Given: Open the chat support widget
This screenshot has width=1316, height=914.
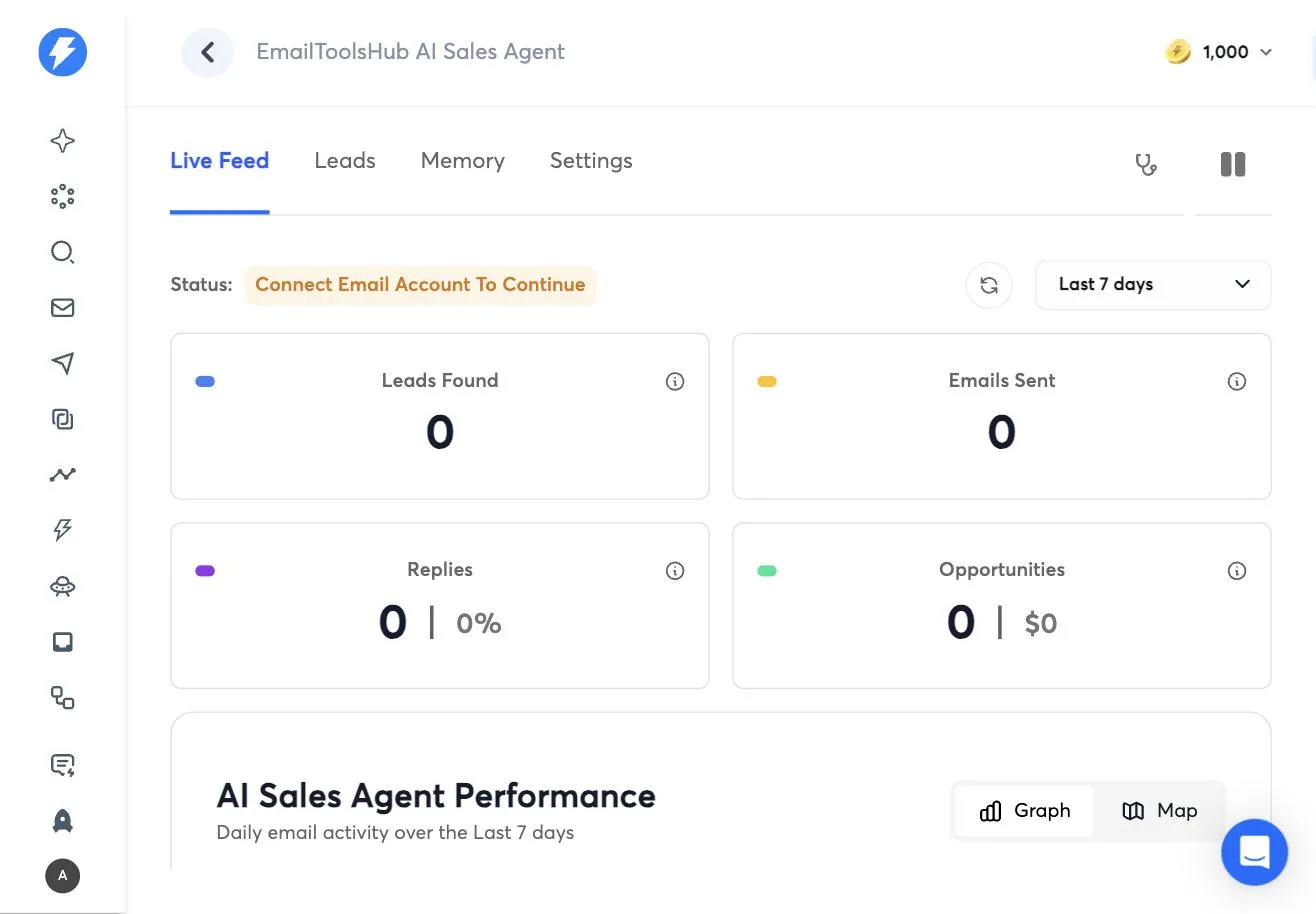Looking at the screenshot, I should [1254, 852].
